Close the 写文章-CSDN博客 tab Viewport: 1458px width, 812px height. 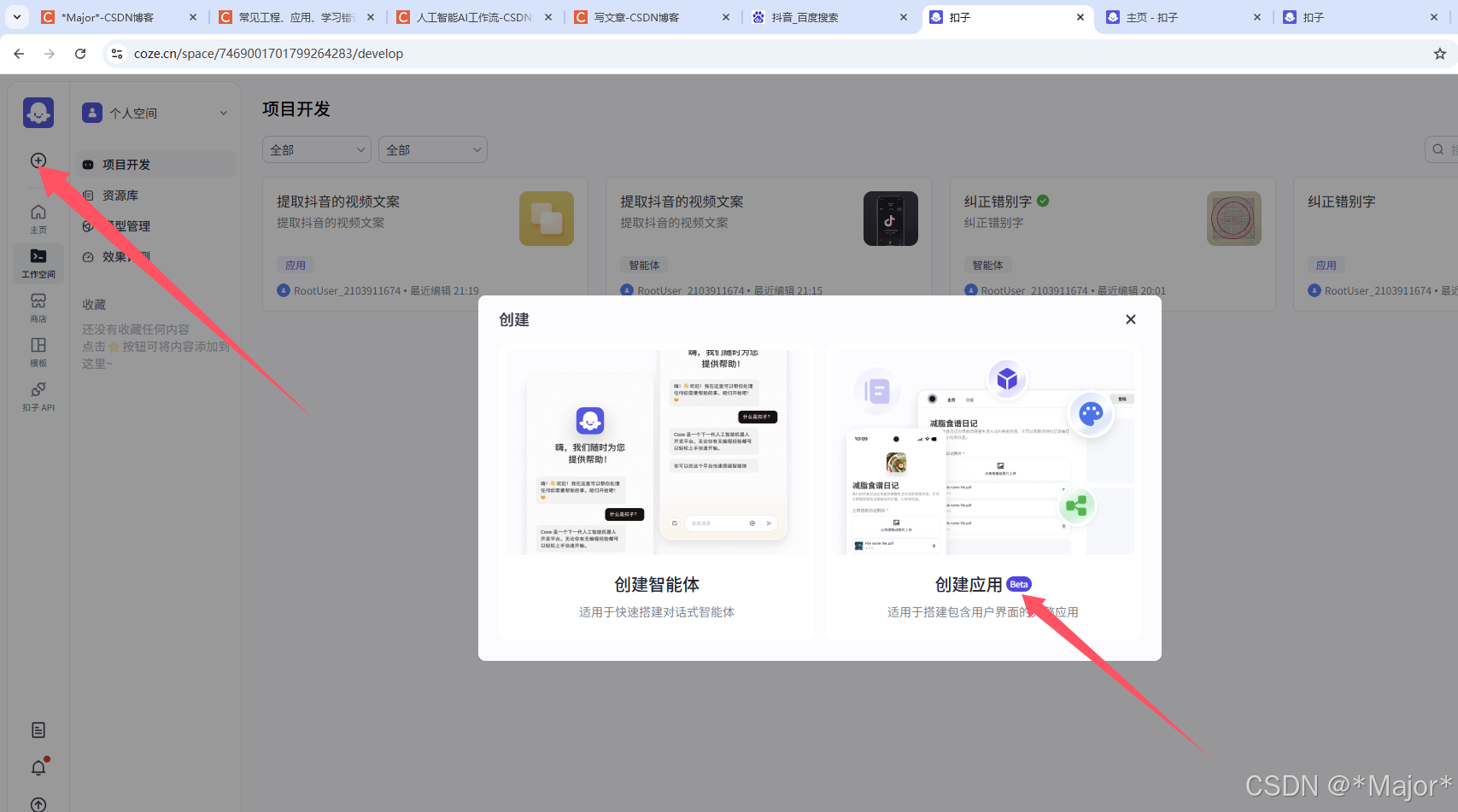click(x=726, y=17)
